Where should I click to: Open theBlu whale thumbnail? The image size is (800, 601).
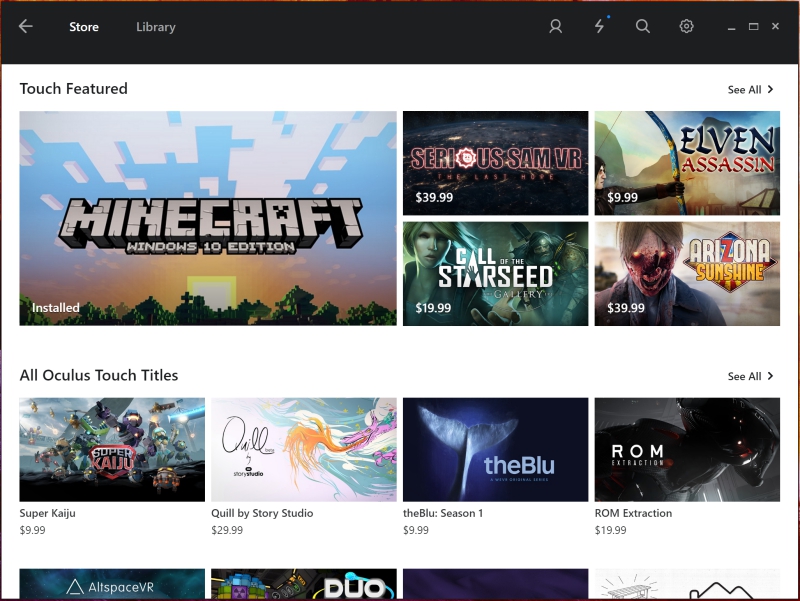pos(495,449)
